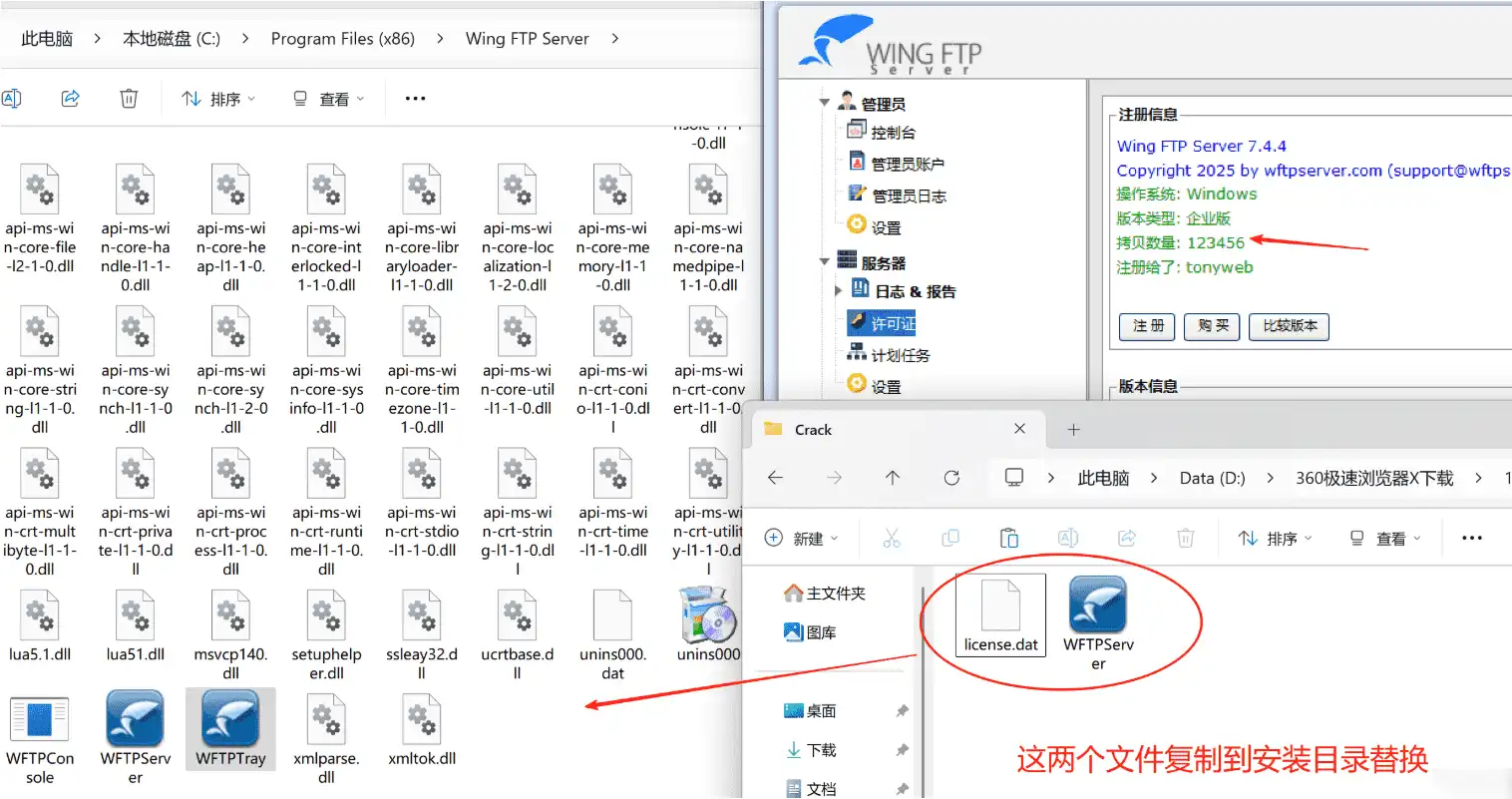Select the ucrtbase.dll file
This screenshot has height=799, width=1512.
[x=517, y=635]
